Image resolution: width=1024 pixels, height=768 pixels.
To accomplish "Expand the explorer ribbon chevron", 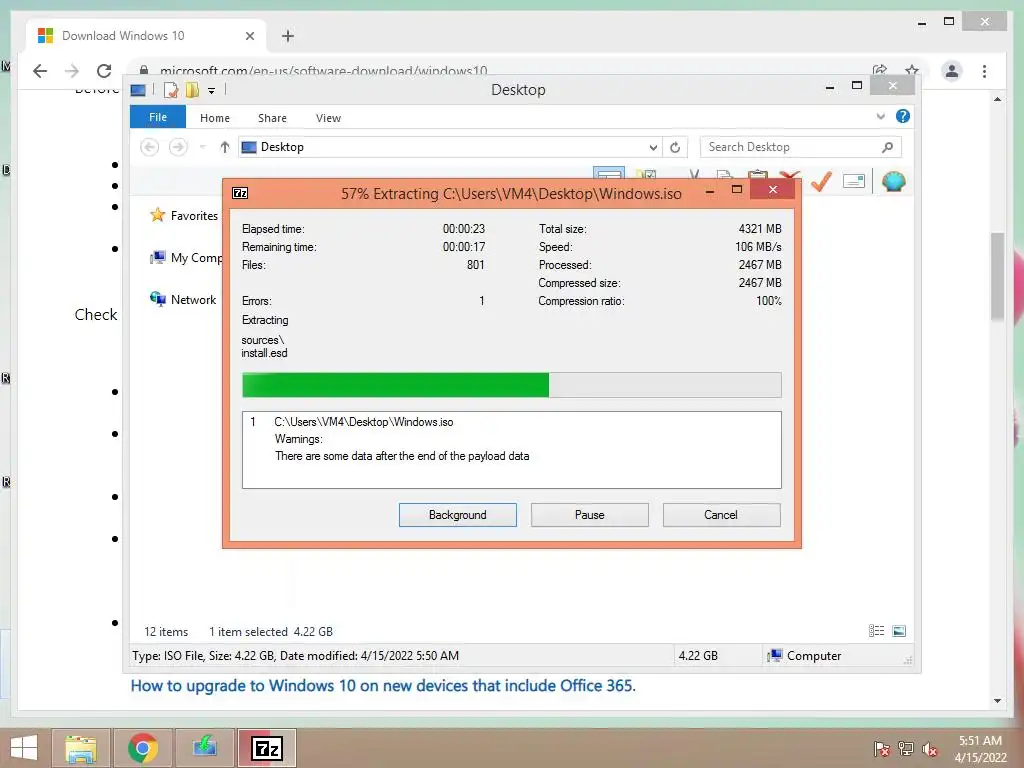I will pyautogui.click(x=880, y=117).
